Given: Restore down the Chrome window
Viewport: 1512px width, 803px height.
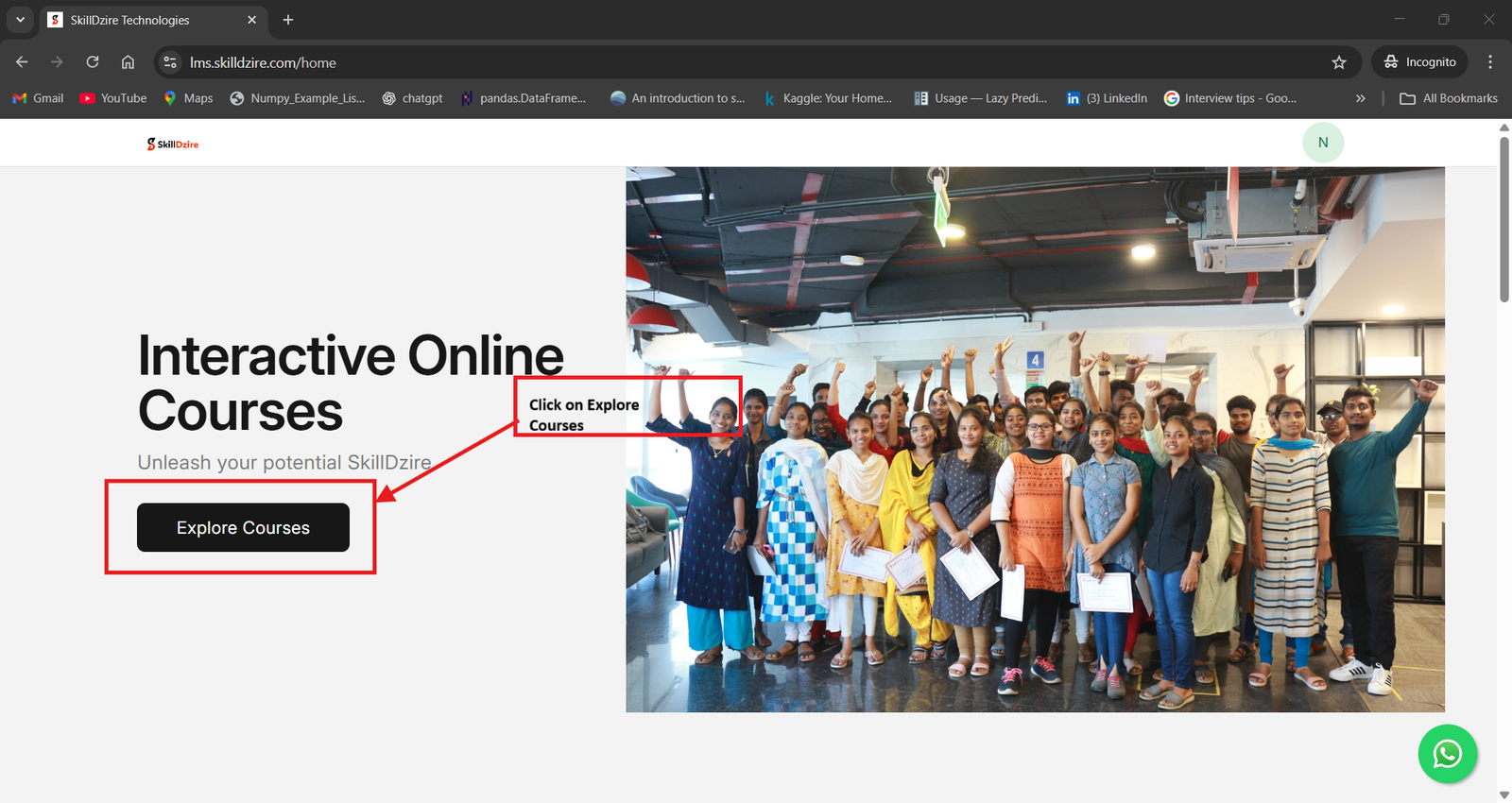Looking at the screenshot, I should click(x=1443, y=19).
